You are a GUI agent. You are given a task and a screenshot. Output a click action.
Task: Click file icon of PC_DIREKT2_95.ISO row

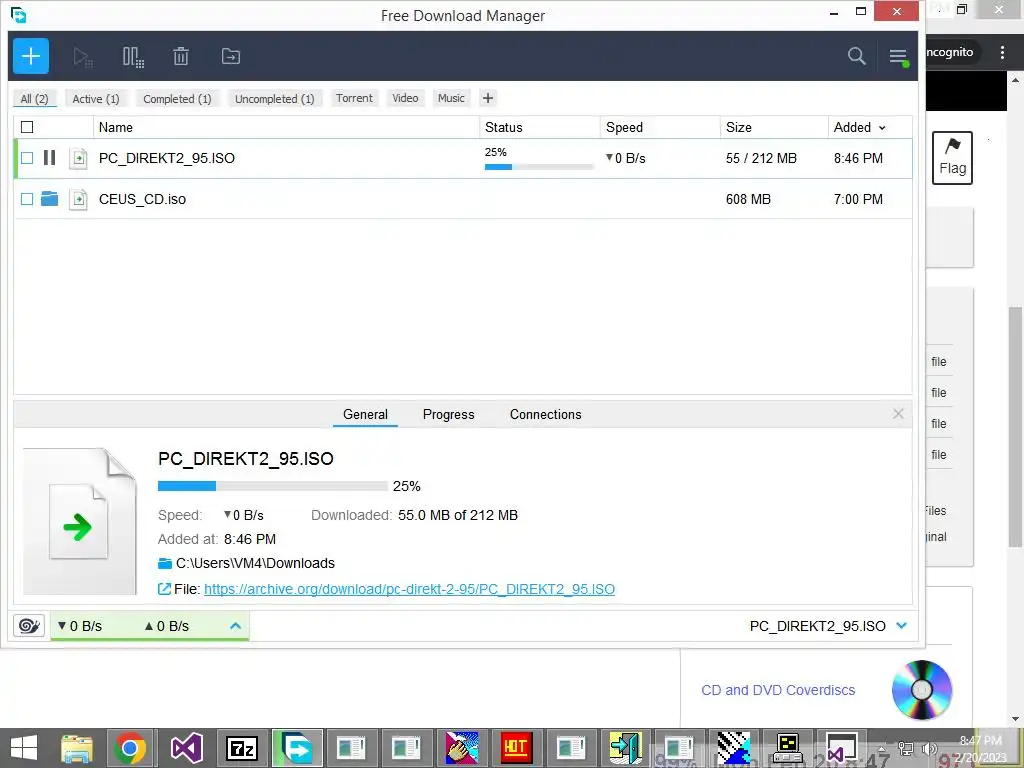click(x=78, y=158)
